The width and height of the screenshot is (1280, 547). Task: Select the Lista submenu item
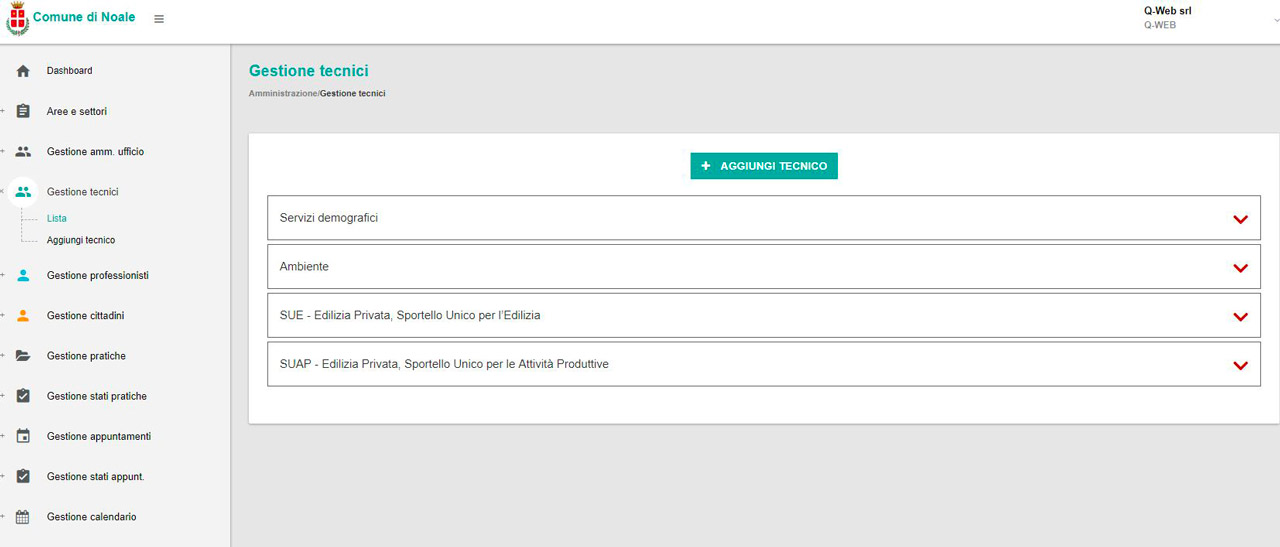pyautogui.click(x=56, y=218)
